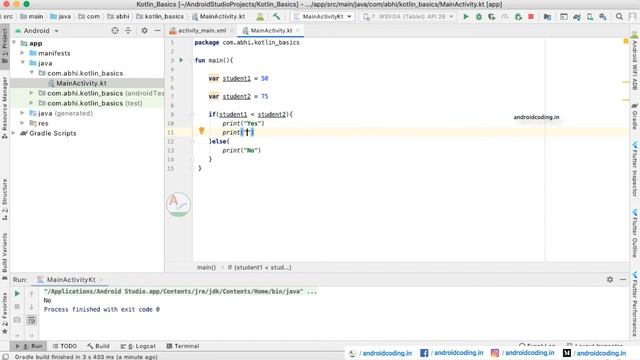640x360 pixels.
Task: Expand the res folder
Action: (x=22, y=123)
